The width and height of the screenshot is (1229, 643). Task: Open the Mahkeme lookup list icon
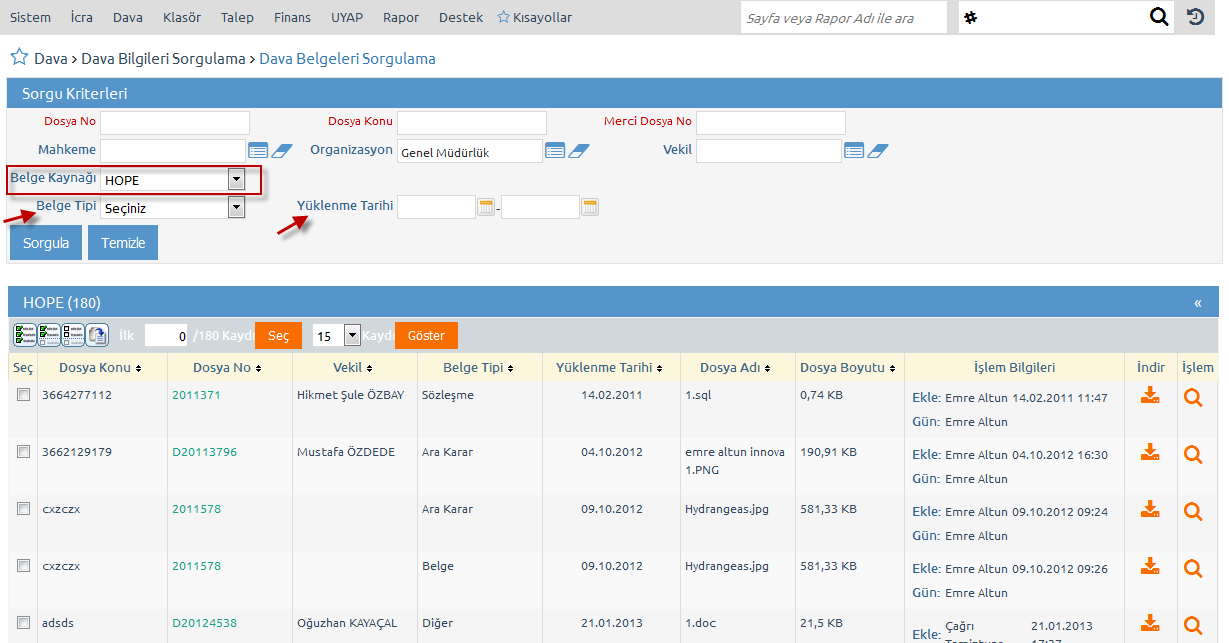258,150
